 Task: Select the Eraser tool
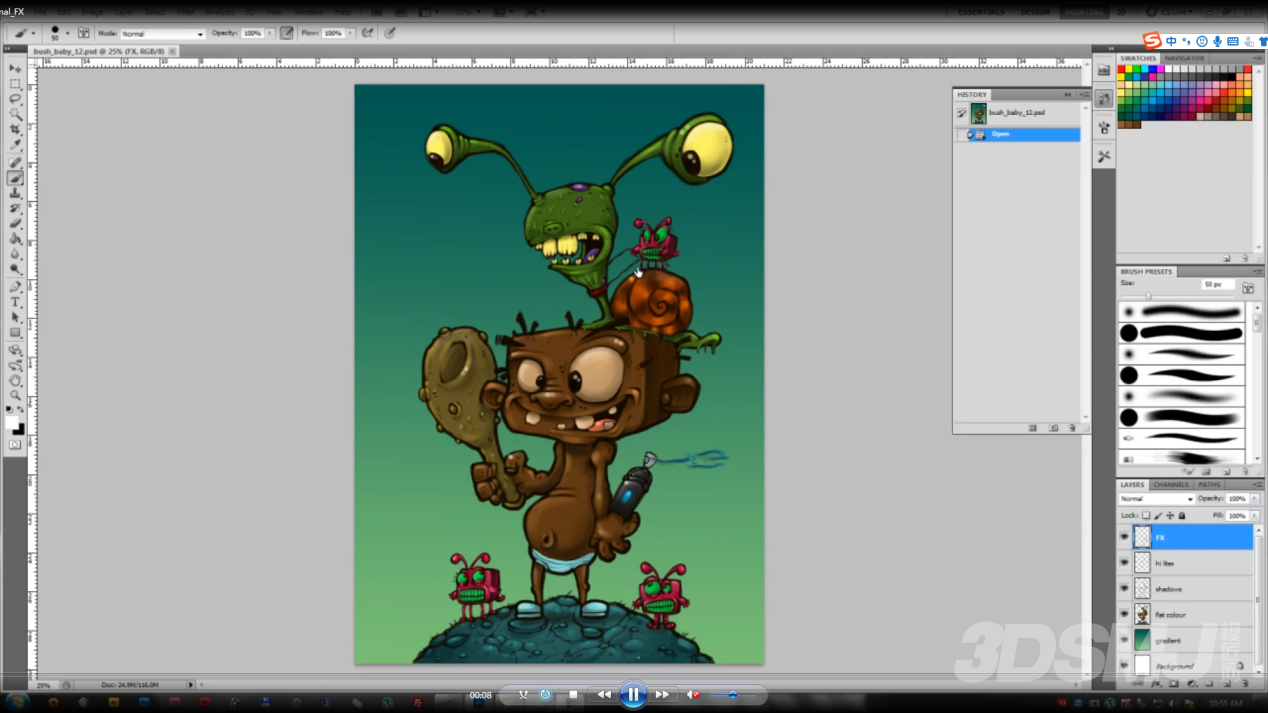click(x=15, y=223)
